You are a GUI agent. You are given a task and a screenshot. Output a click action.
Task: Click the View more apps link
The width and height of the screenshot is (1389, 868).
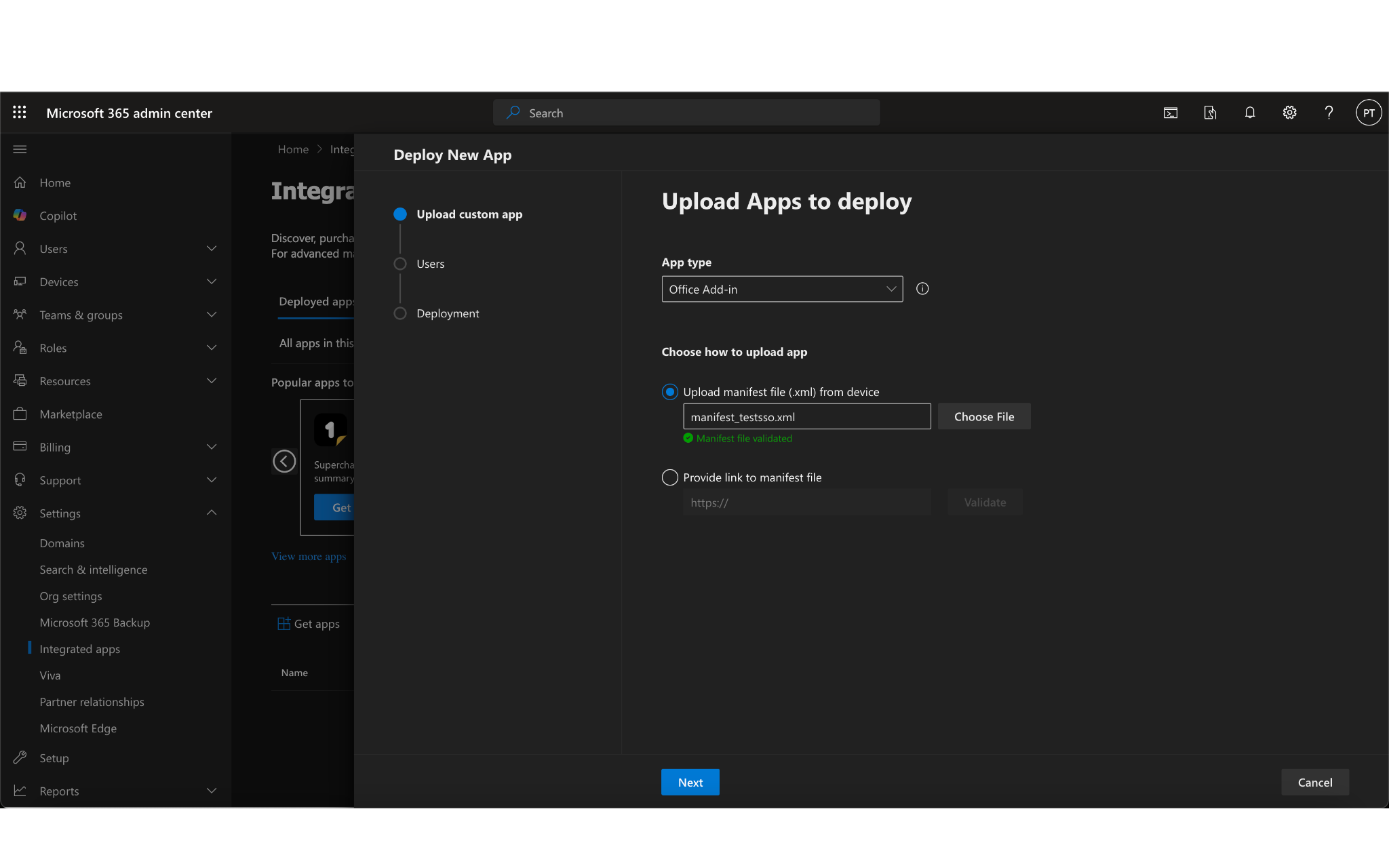pos(309,557)
